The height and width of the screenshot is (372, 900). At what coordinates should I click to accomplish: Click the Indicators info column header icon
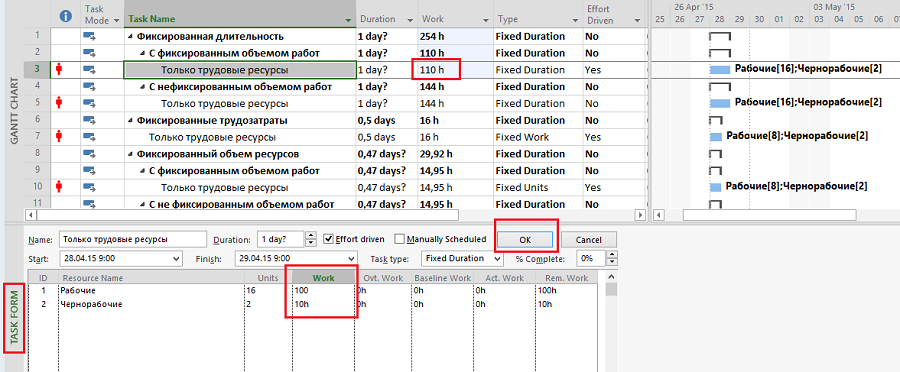[x=66, y=16]
